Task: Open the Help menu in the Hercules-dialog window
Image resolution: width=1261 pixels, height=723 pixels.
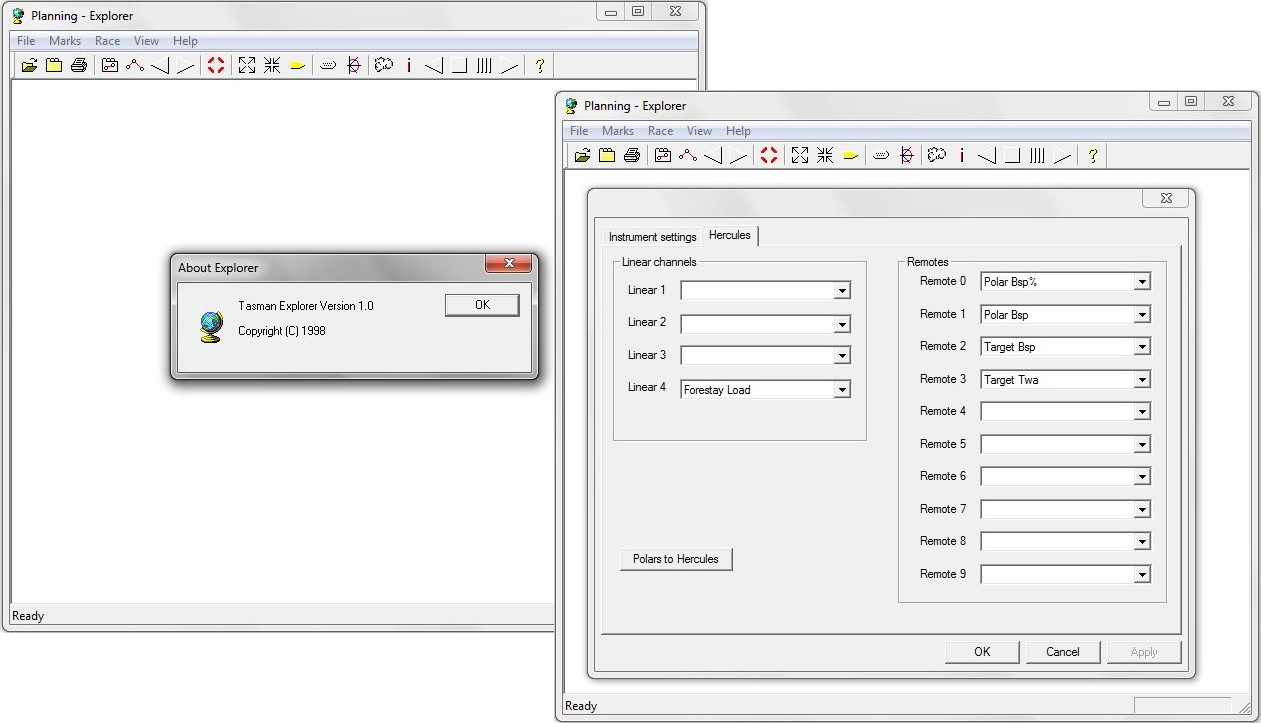Action: pos(738,131)
